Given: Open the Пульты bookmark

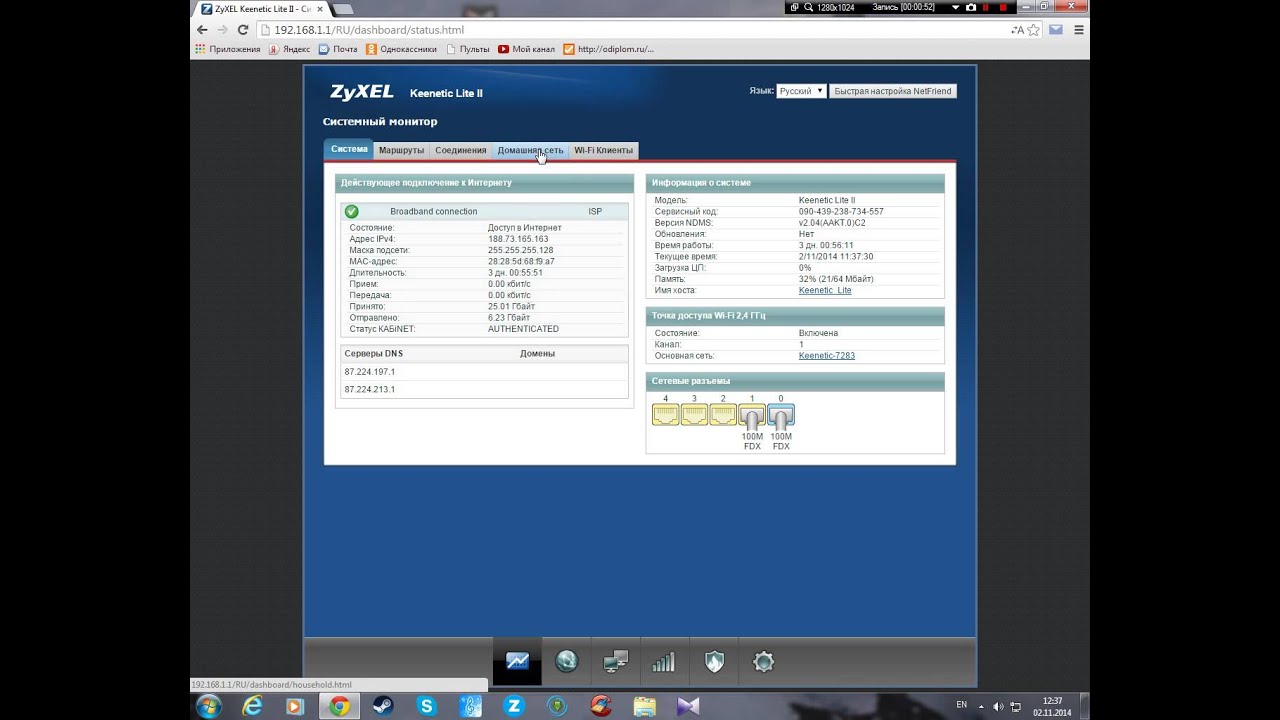Looking at the screenshot, I should coord(468,48).
